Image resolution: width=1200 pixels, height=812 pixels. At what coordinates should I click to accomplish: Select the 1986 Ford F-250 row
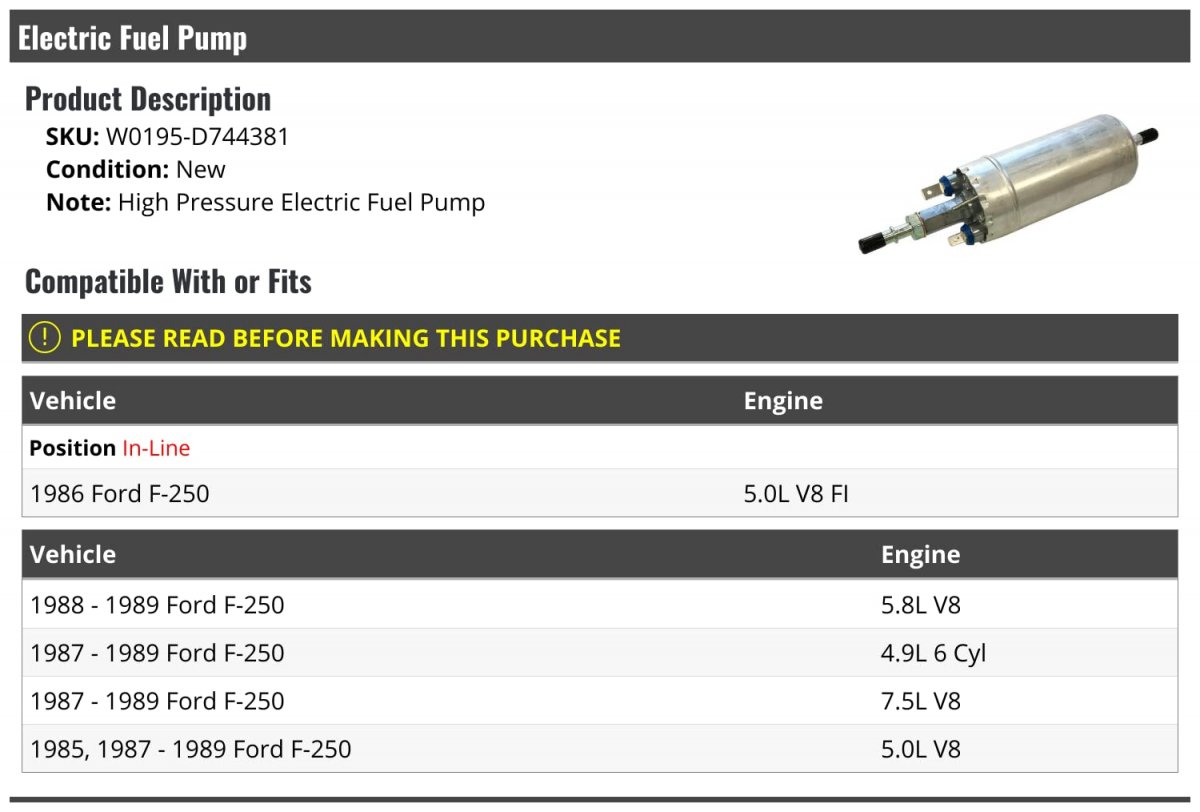point(600,493)
